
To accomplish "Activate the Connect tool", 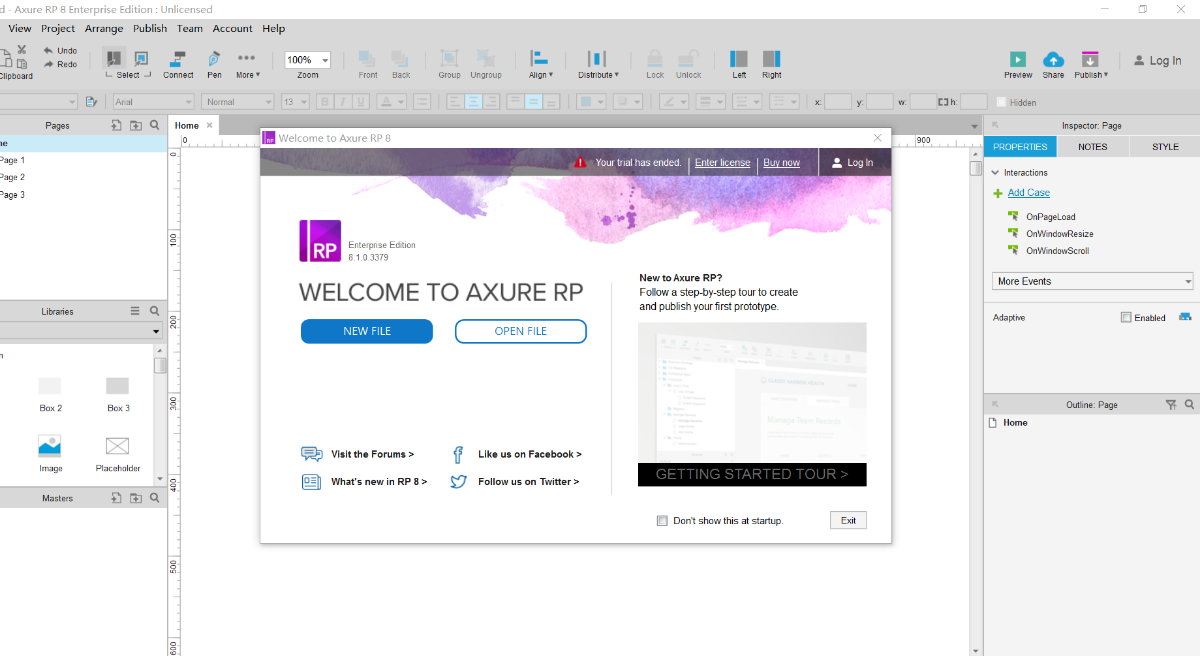I will [x=178, y=64].
